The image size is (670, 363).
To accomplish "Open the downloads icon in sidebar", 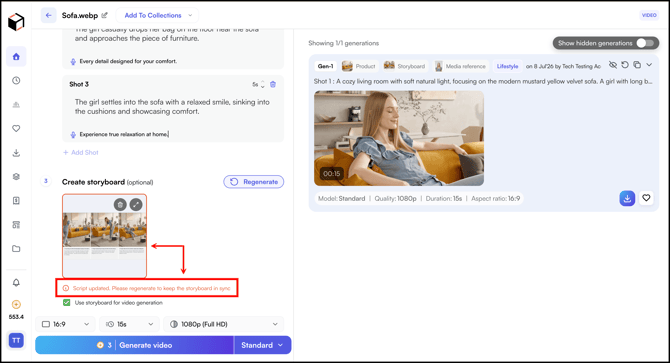I will tap(16, 152).
